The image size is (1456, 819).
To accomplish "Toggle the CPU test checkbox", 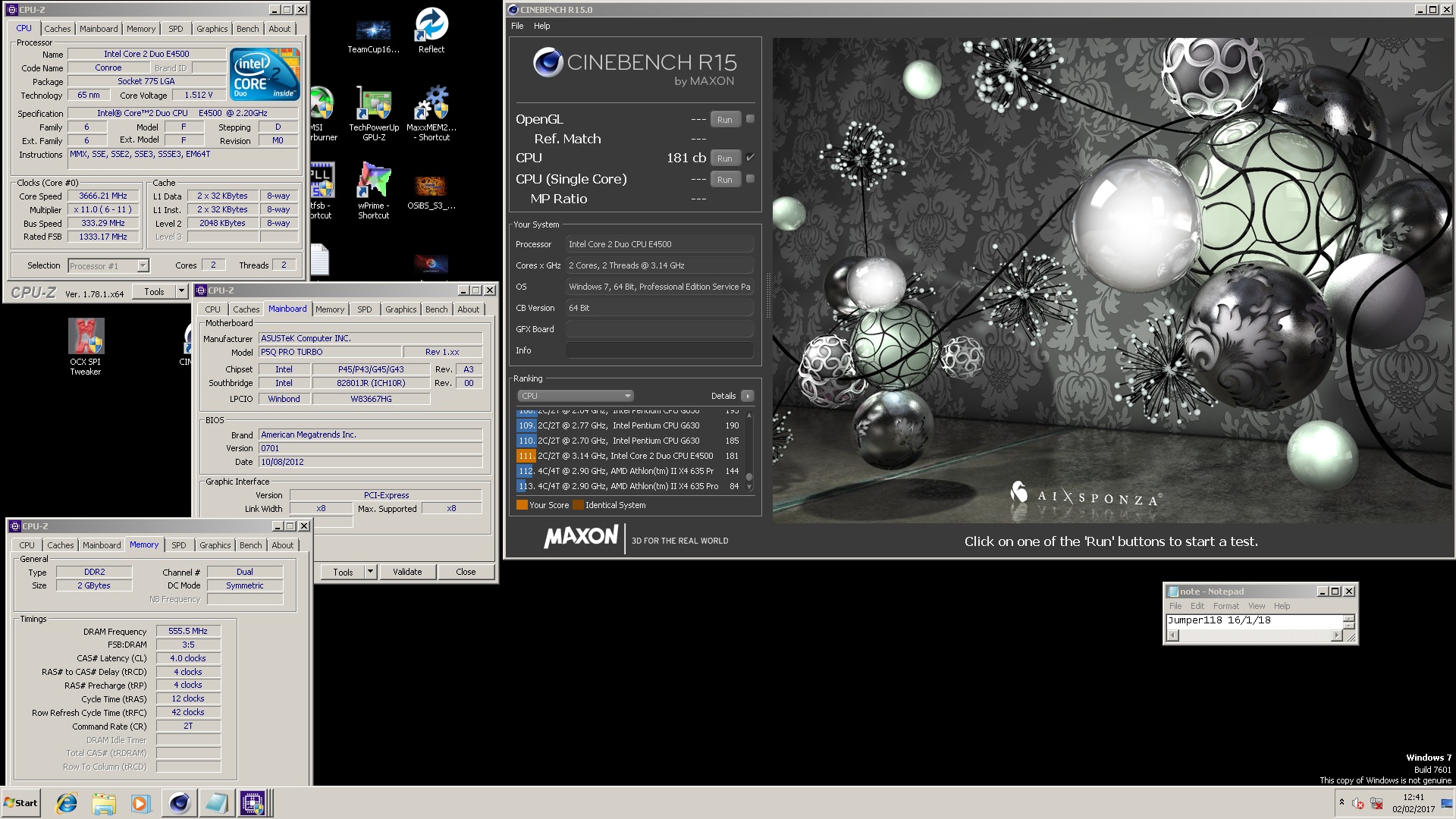I will 750,158.
